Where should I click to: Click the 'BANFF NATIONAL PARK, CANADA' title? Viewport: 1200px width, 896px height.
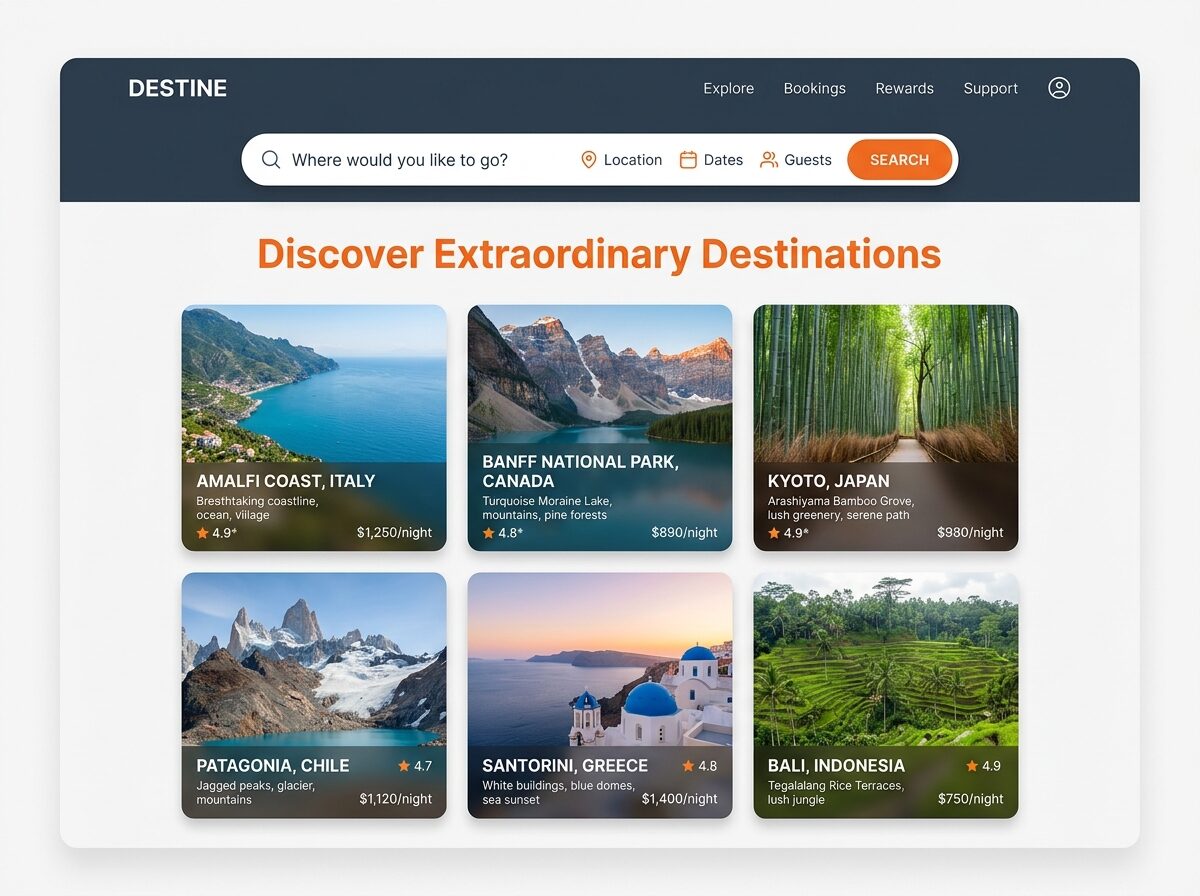[581, 471]
